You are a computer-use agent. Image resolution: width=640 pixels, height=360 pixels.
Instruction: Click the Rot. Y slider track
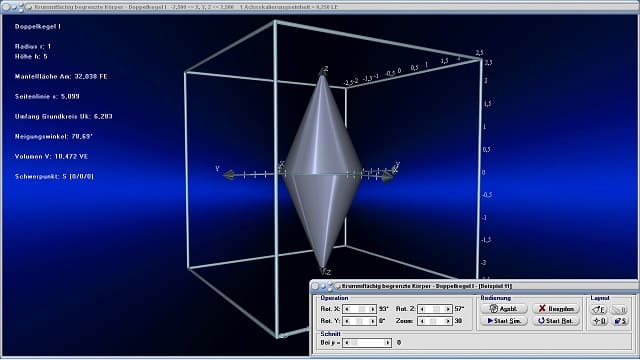359,321
